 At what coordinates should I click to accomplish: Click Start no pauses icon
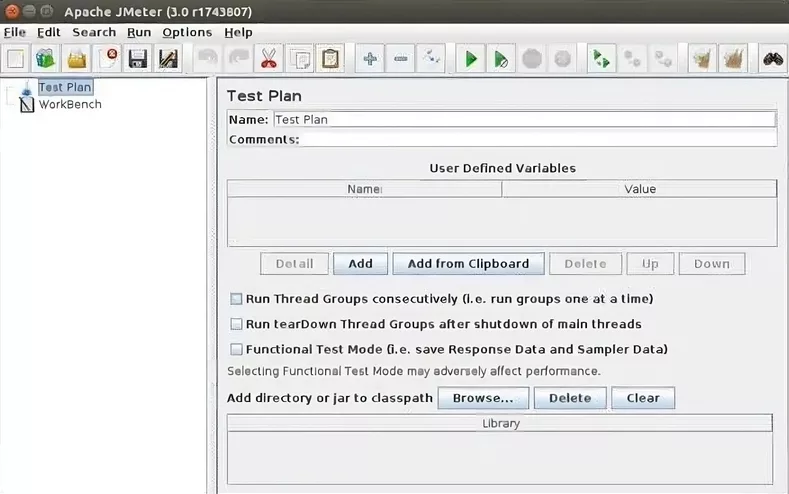pos(501,59)
